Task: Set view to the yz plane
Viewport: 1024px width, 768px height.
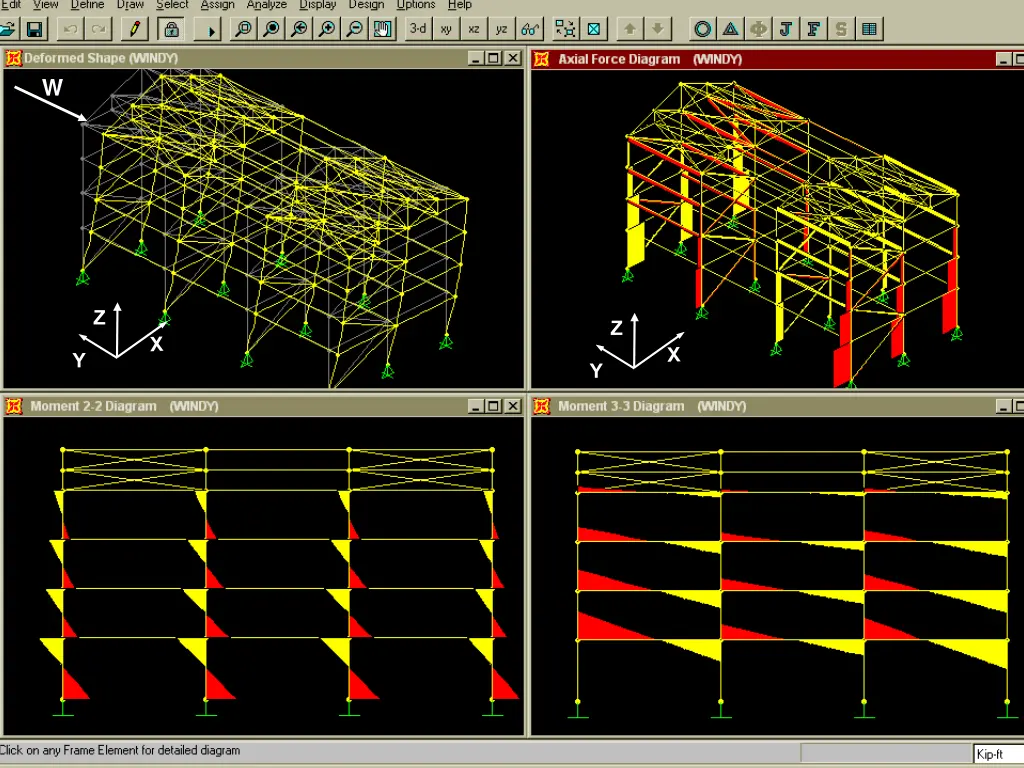Action: (x=502, y=29)
